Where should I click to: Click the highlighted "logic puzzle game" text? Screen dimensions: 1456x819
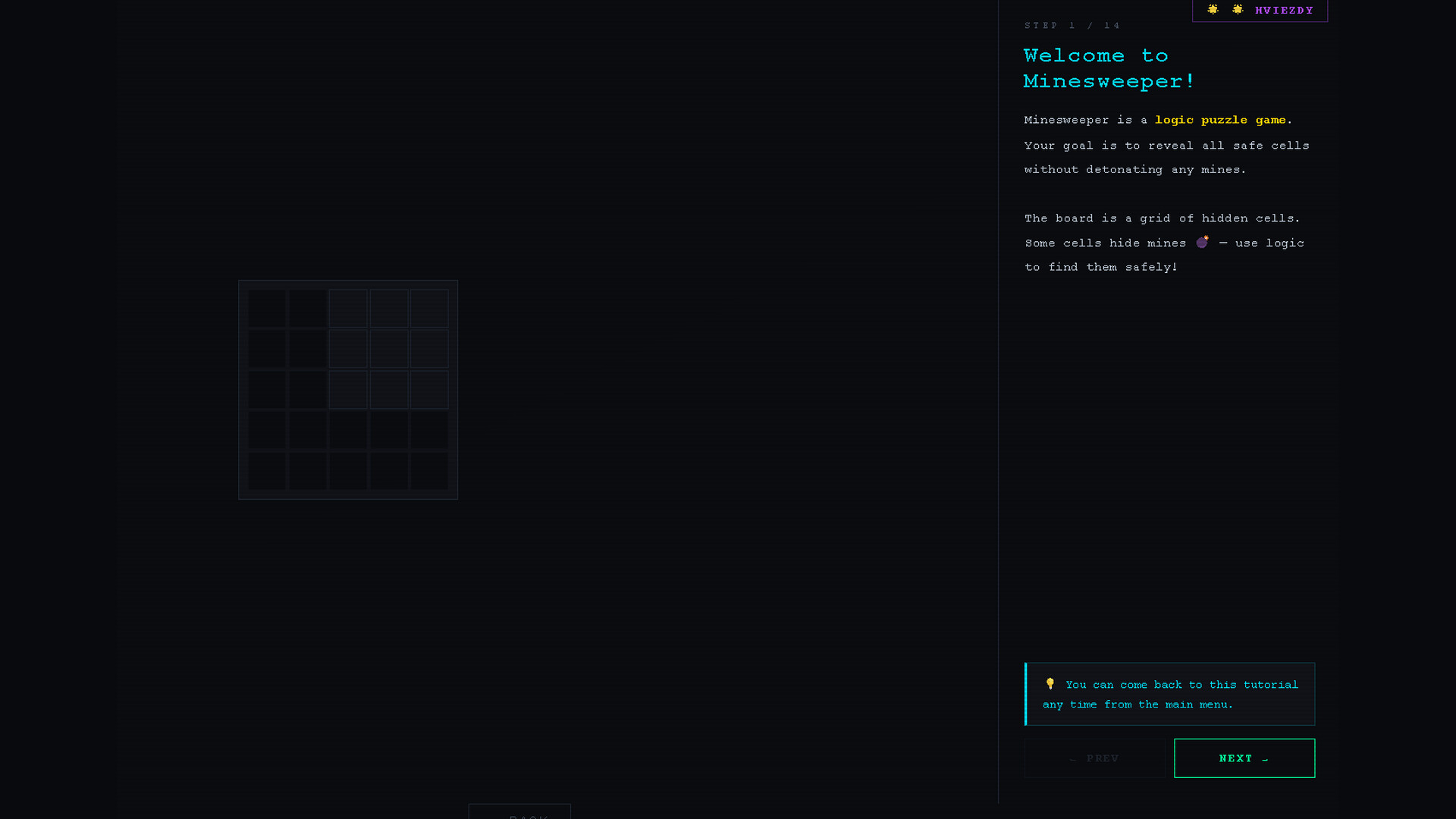point(1220,120)
